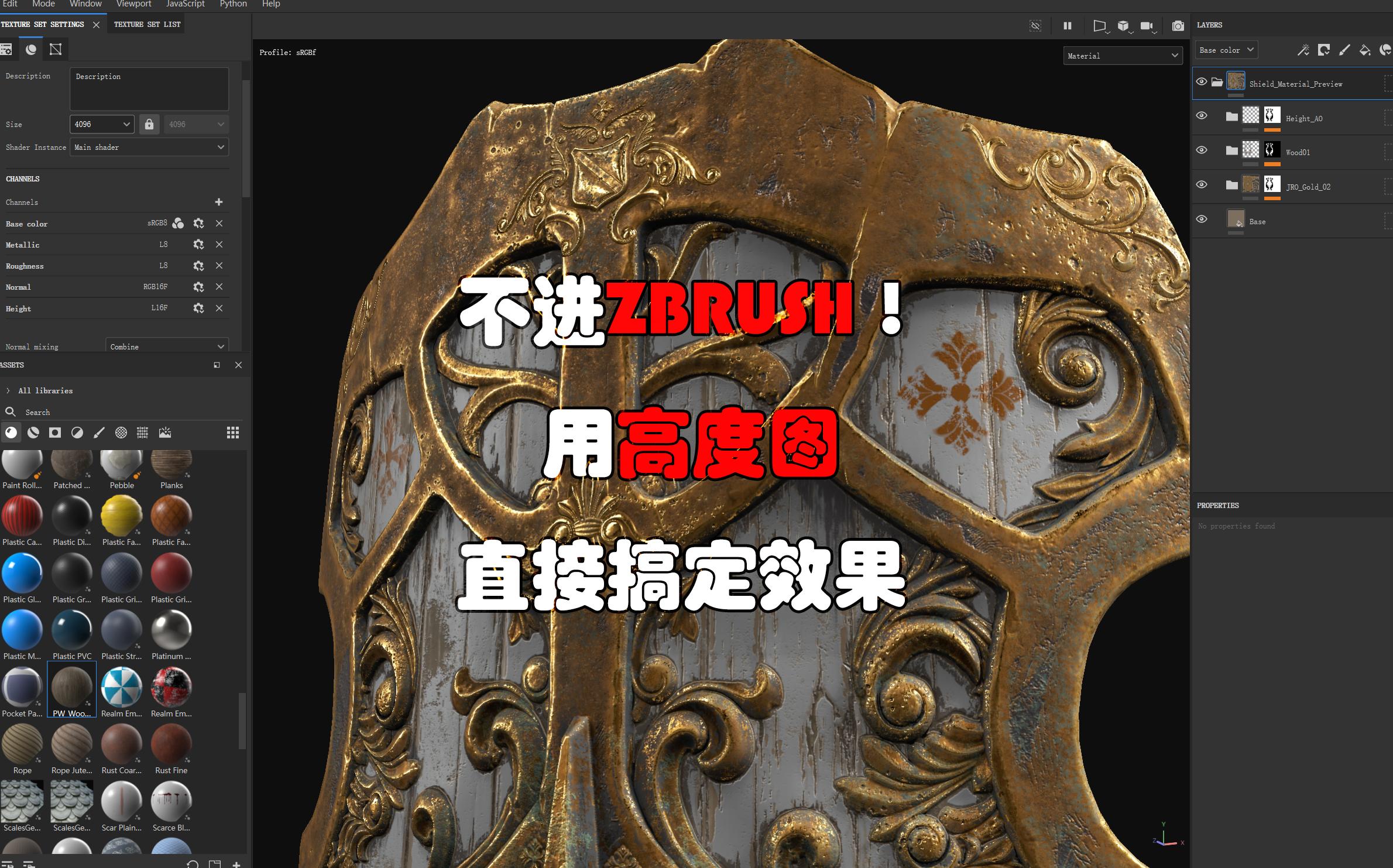Screen dimensions: 1393x868
Task: Select the Platinum material thumbnail
Action: point(171,630)
